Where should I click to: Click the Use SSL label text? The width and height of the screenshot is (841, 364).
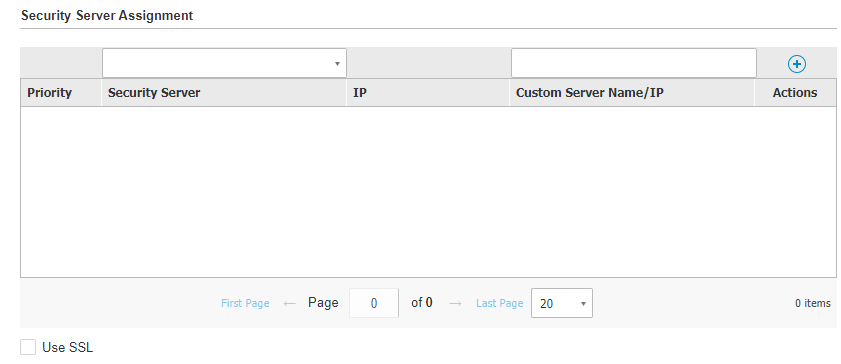(68, 347)
